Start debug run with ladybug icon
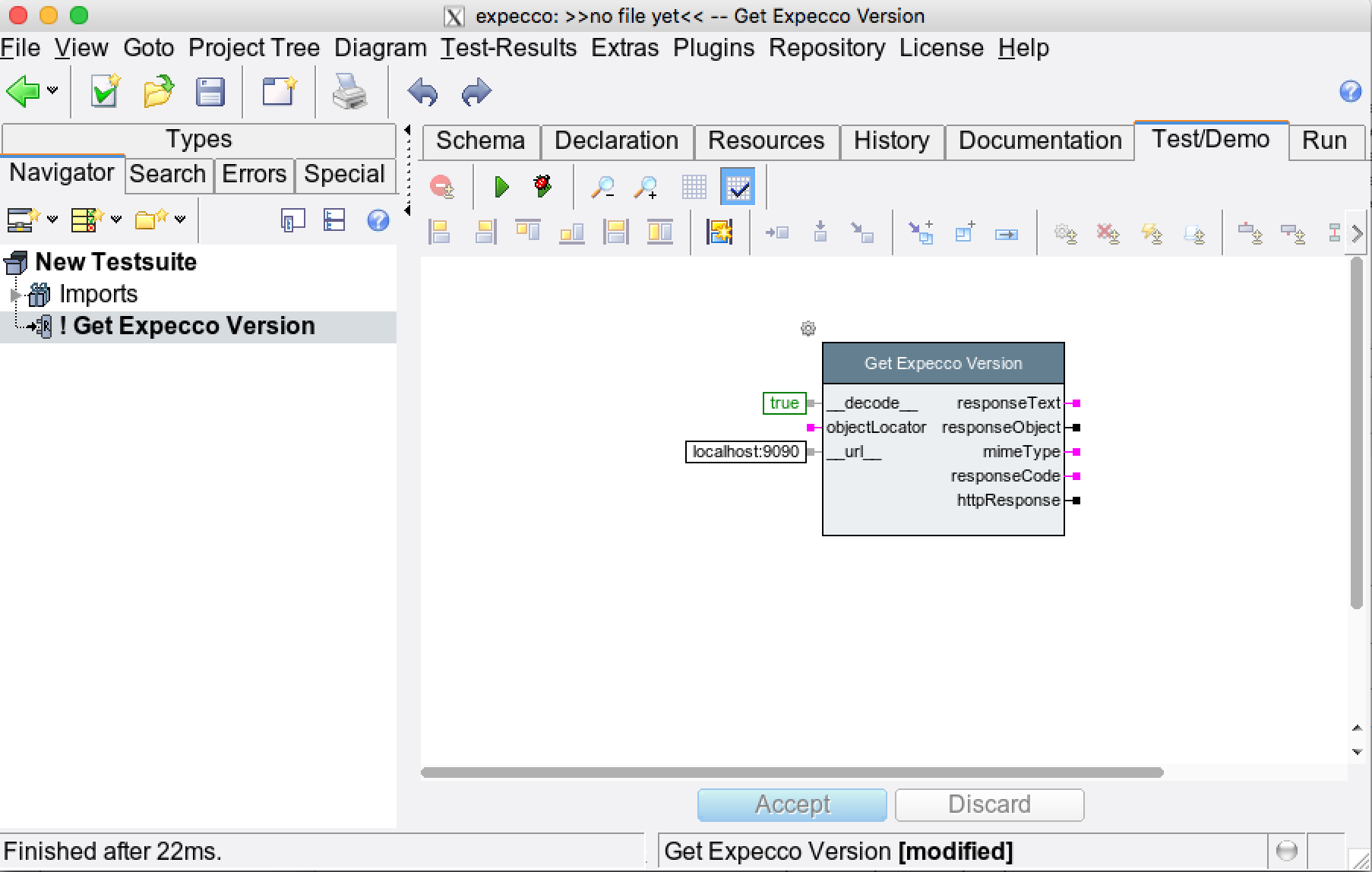This screenshot has height=872, width=1372. (542, 186)
